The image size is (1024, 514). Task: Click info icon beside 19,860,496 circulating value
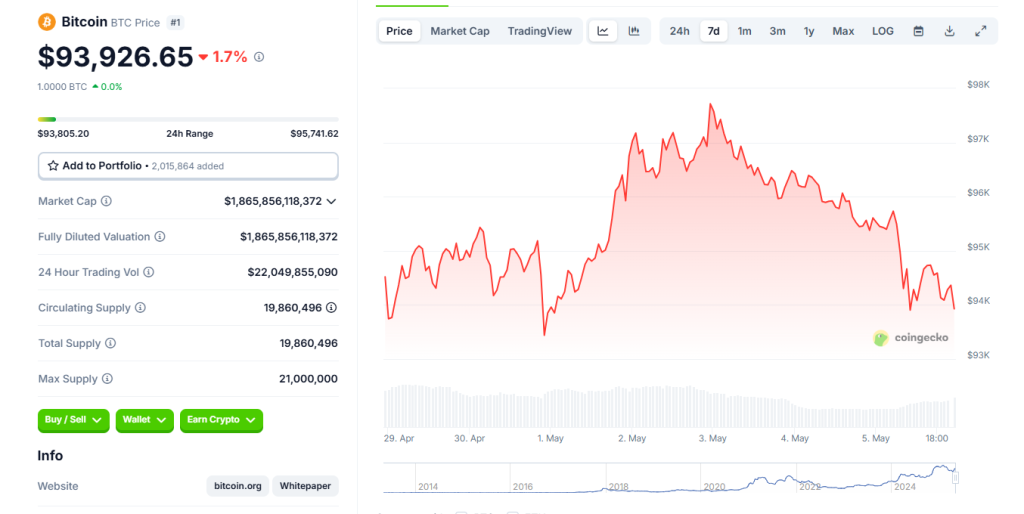(x=332, y=308)
